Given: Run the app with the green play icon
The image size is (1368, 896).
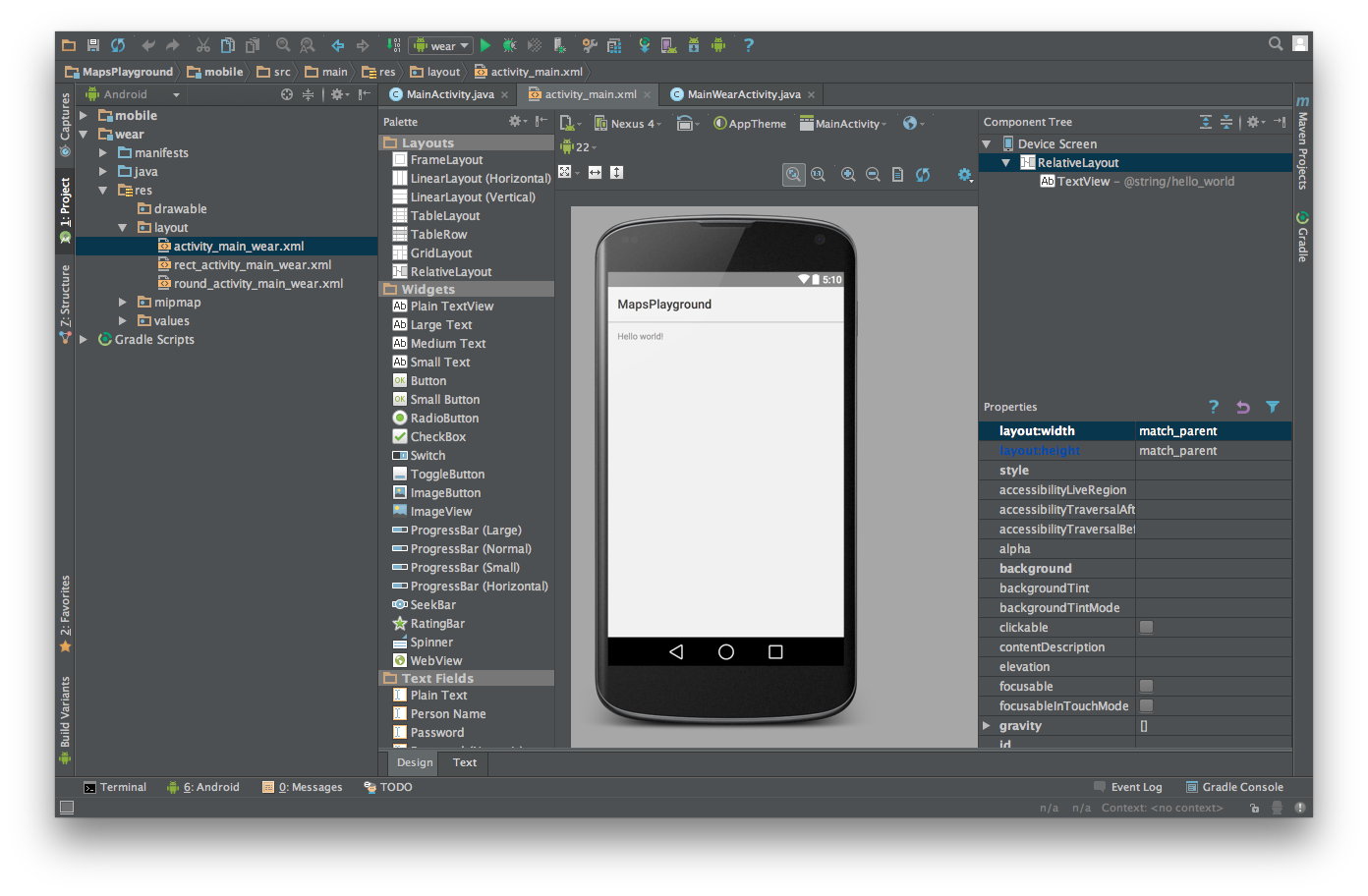Looking at the screenshot, I should coord(485,45).
